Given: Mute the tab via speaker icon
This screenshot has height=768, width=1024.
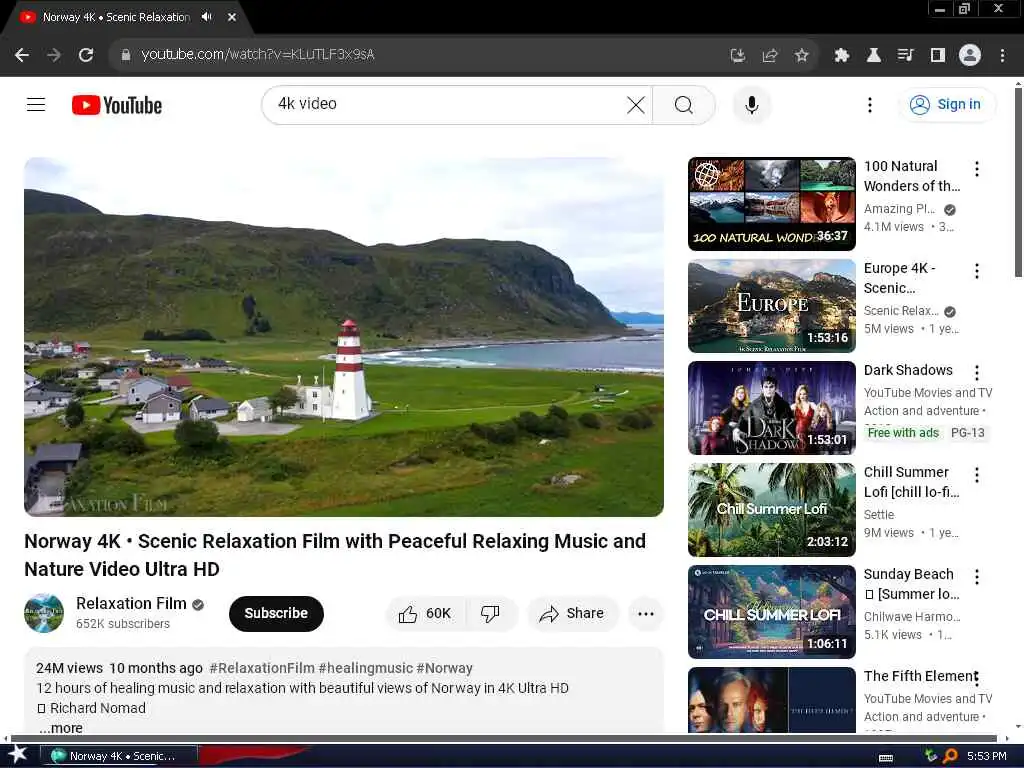Looking at the screenshot, I should pos(207,17).
